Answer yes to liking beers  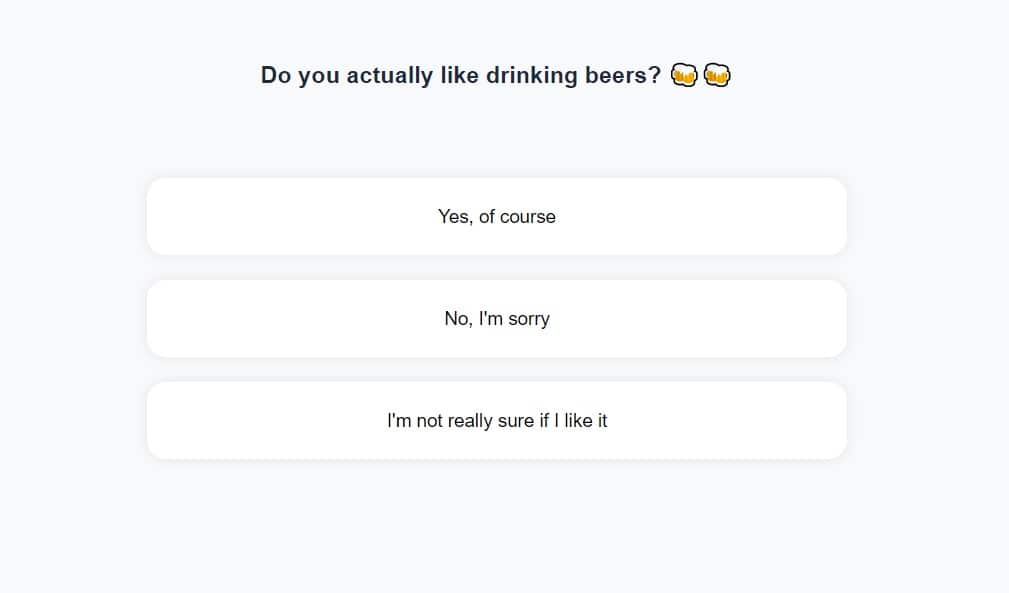496,217
